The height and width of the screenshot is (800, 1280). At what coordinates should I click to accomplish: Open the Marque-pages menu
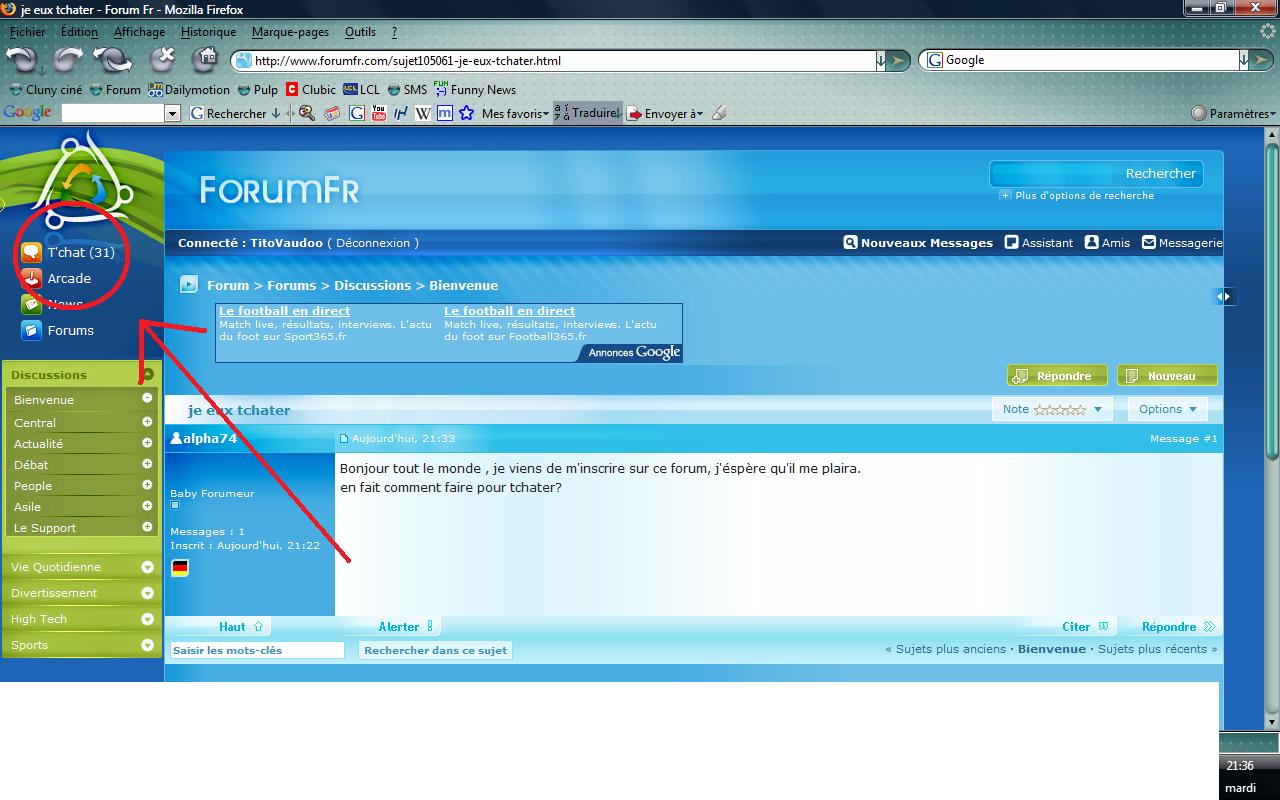click(290, 32)
